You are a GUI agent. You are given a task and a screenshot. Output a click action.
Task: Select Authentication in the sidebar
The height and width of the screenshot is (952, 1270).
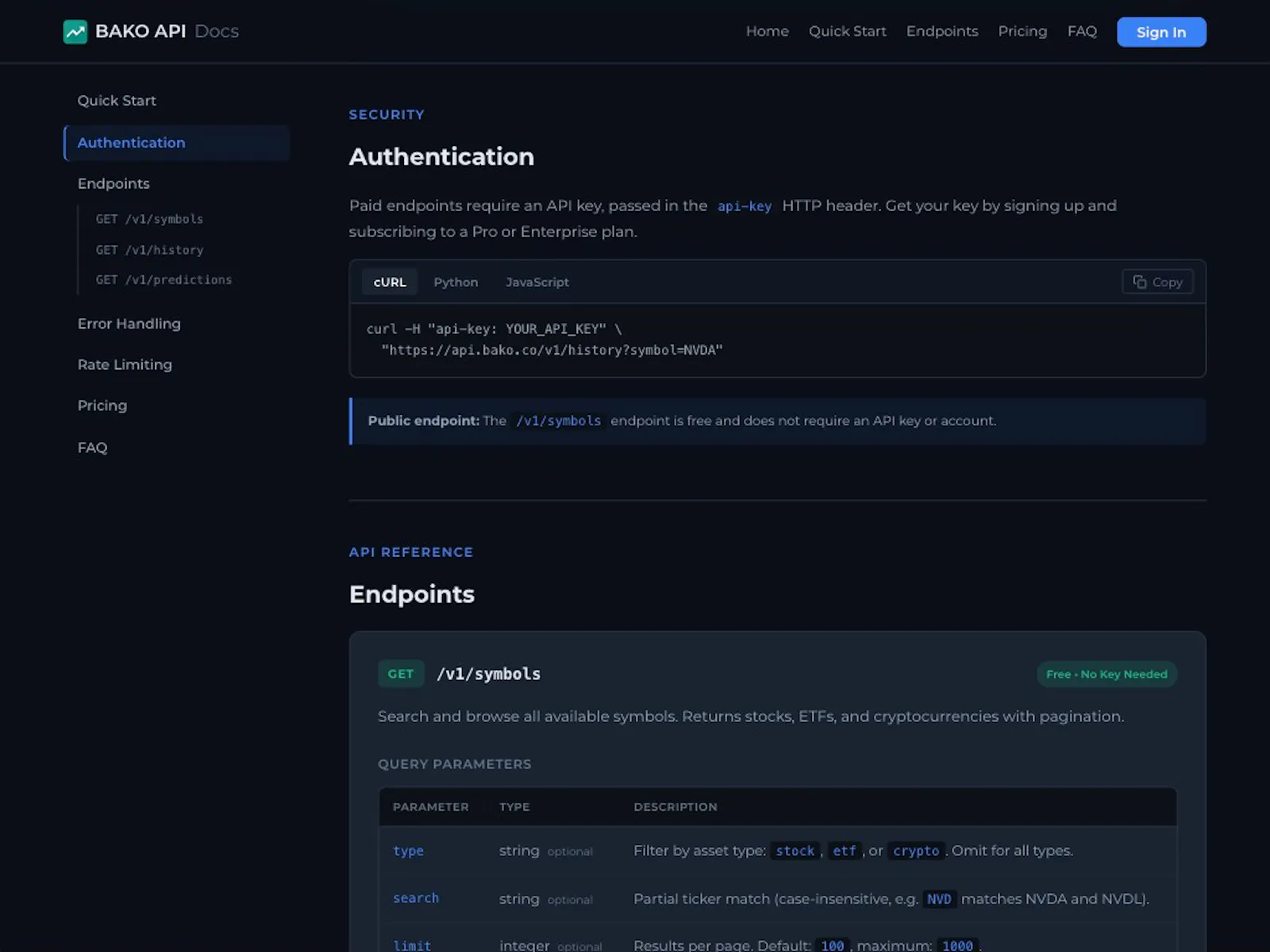pyautogui.click(x=176, y=143)
